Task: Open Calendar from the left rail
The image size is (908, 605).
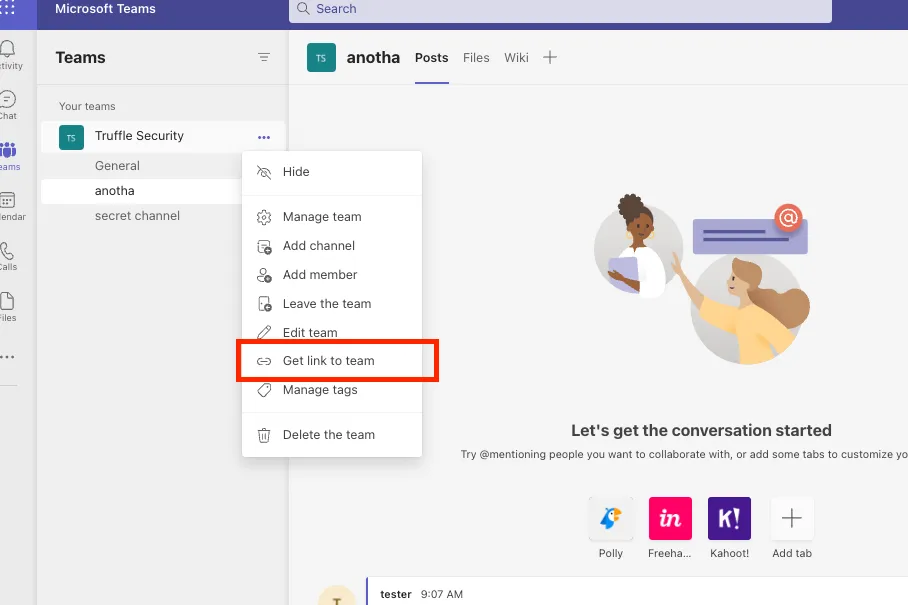Action: (10, 207)
